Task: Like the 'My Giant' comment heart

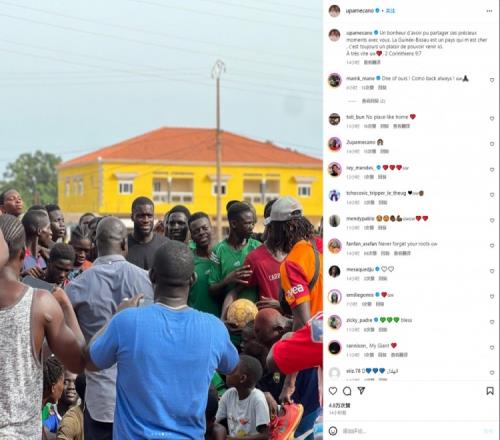Action: point(492,347)
